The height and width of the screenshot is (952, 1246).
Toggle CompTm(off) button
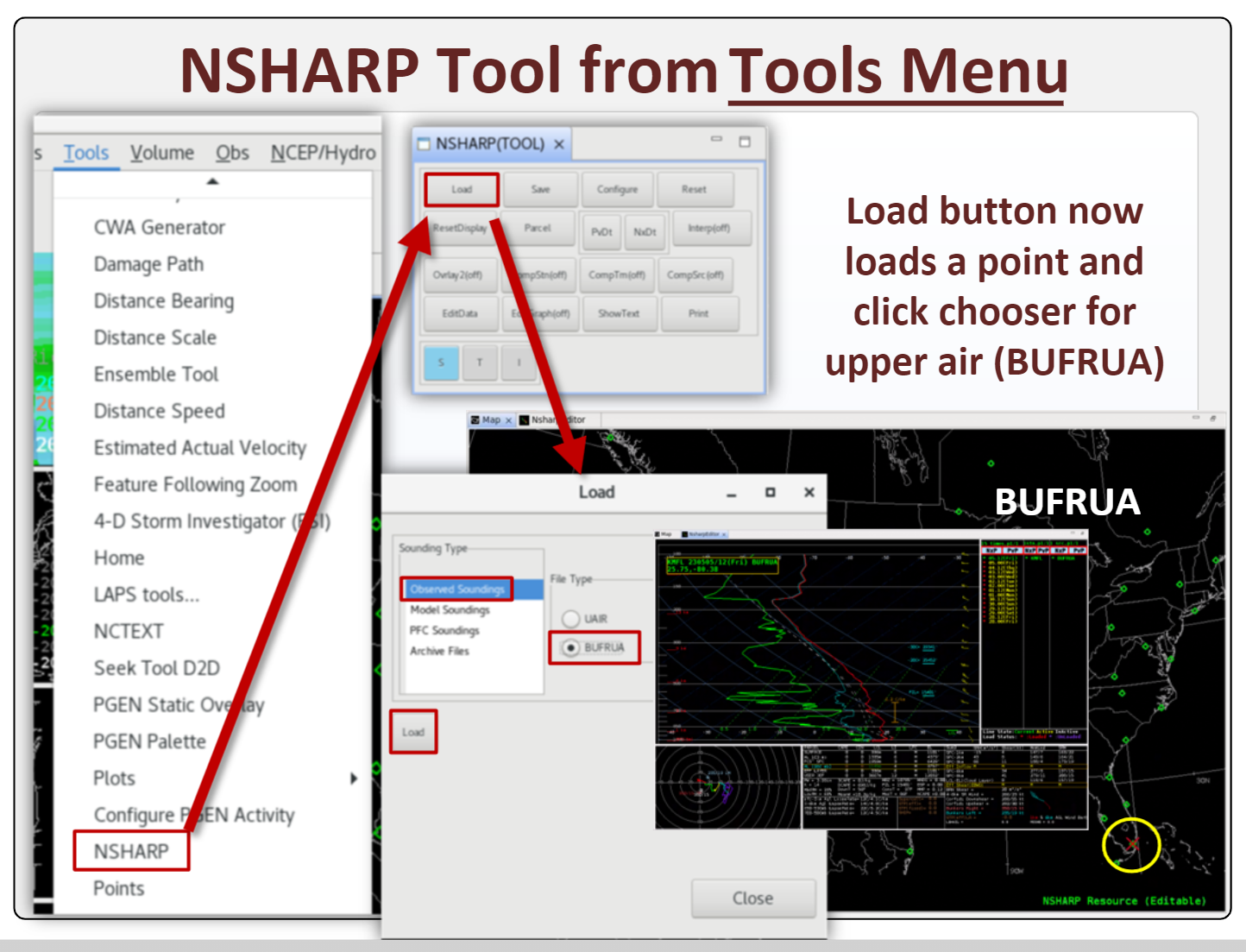[617, 275]
